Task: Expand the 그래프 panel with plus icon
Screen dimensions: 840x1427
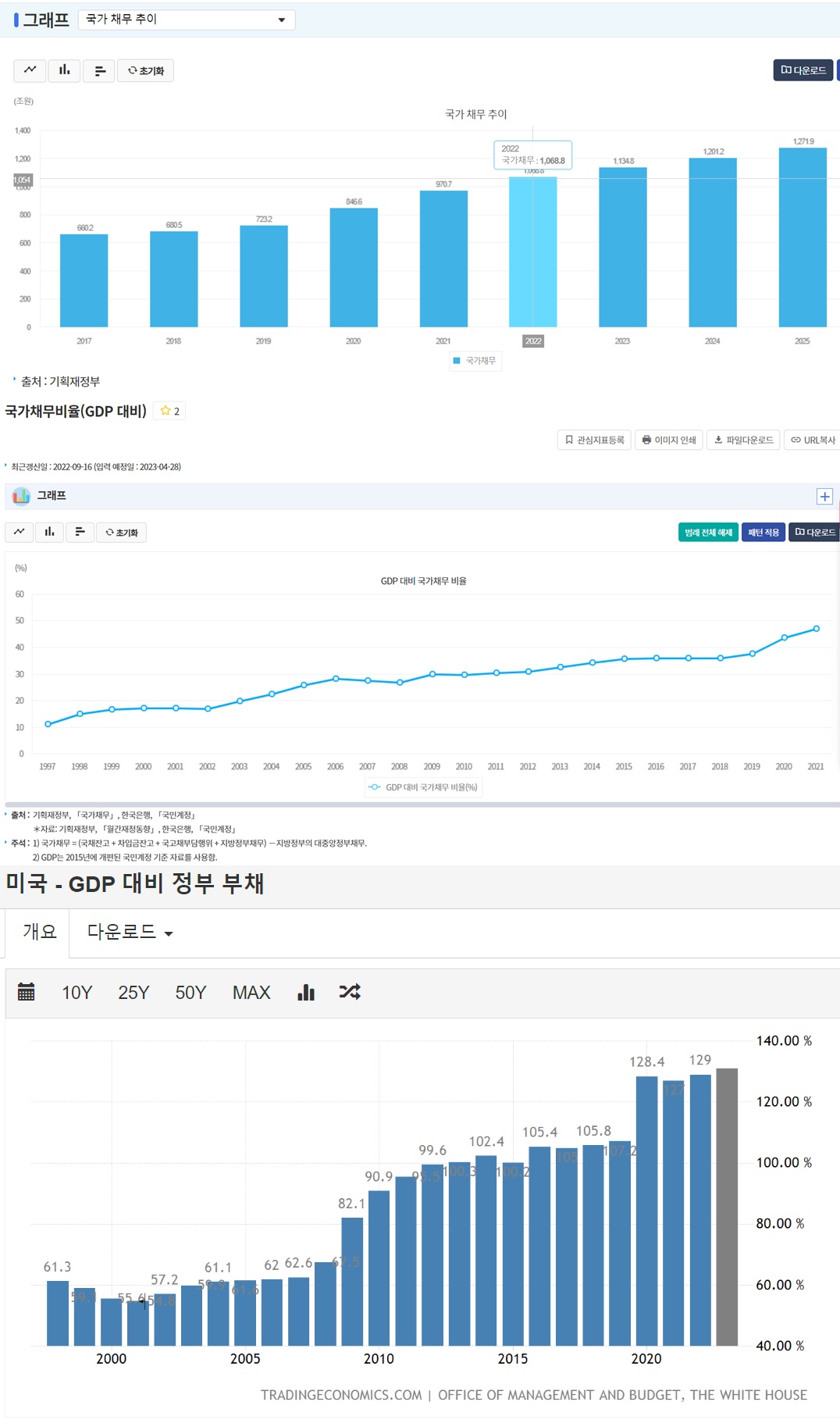Action: click(824, 496)
